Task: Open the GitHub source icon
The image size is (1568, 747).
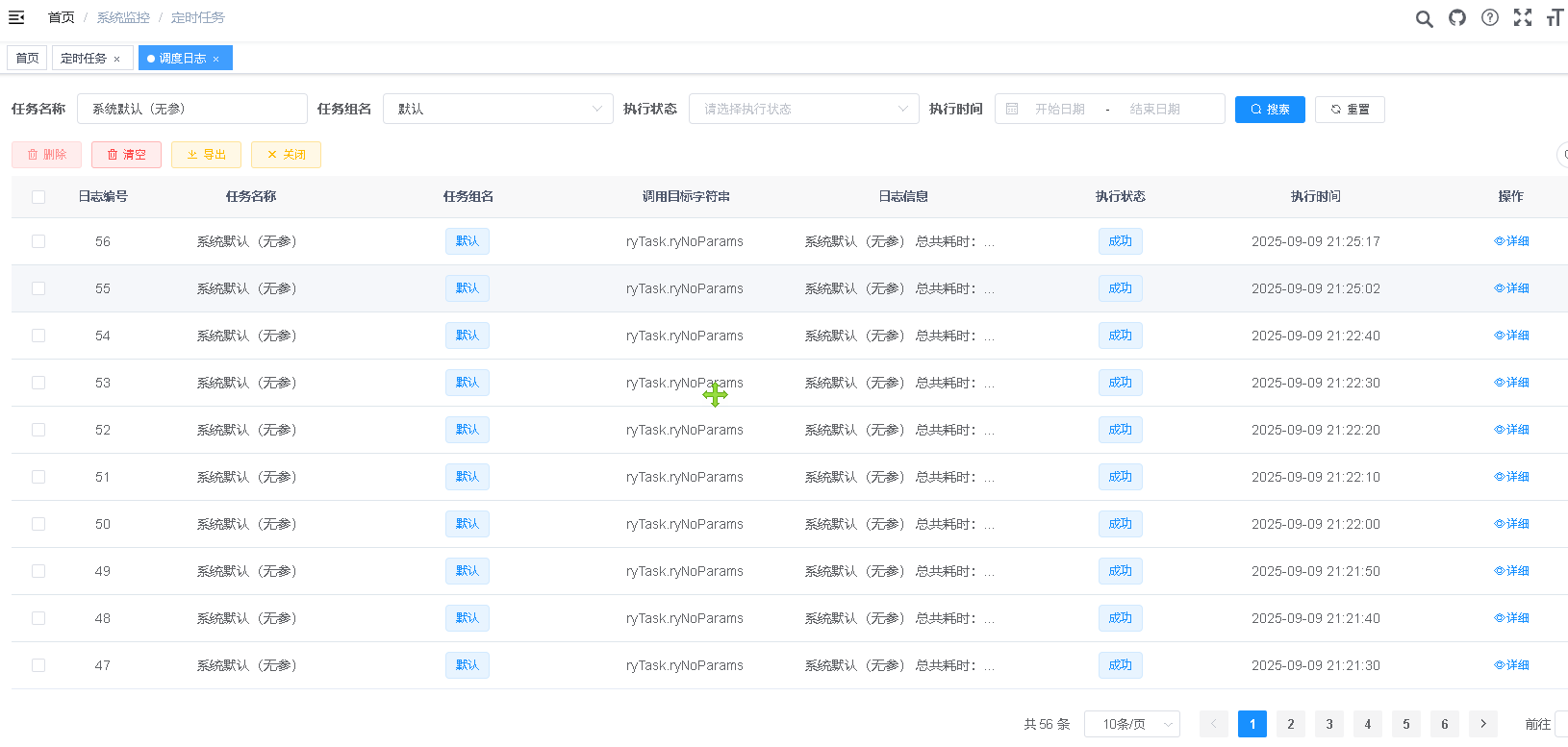Action: pyautogui.click(x=1457, y=17)
